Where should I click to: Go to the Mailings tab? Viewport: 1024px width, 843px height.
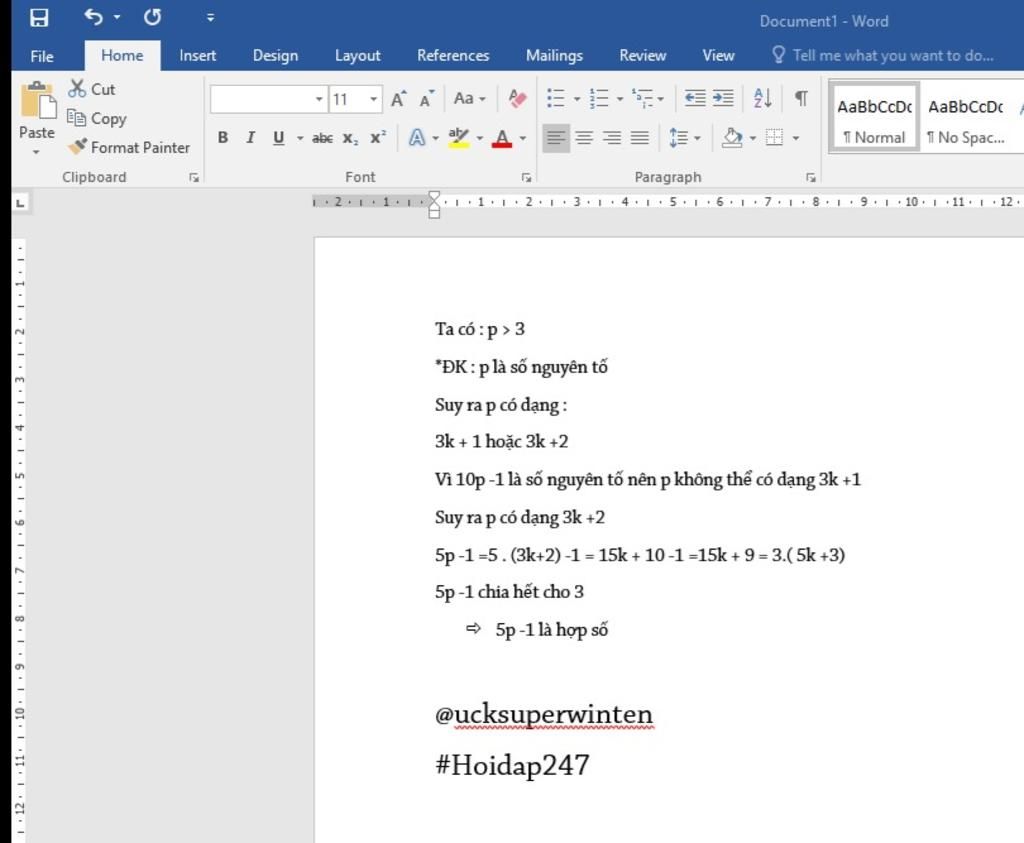click(554, 56)
